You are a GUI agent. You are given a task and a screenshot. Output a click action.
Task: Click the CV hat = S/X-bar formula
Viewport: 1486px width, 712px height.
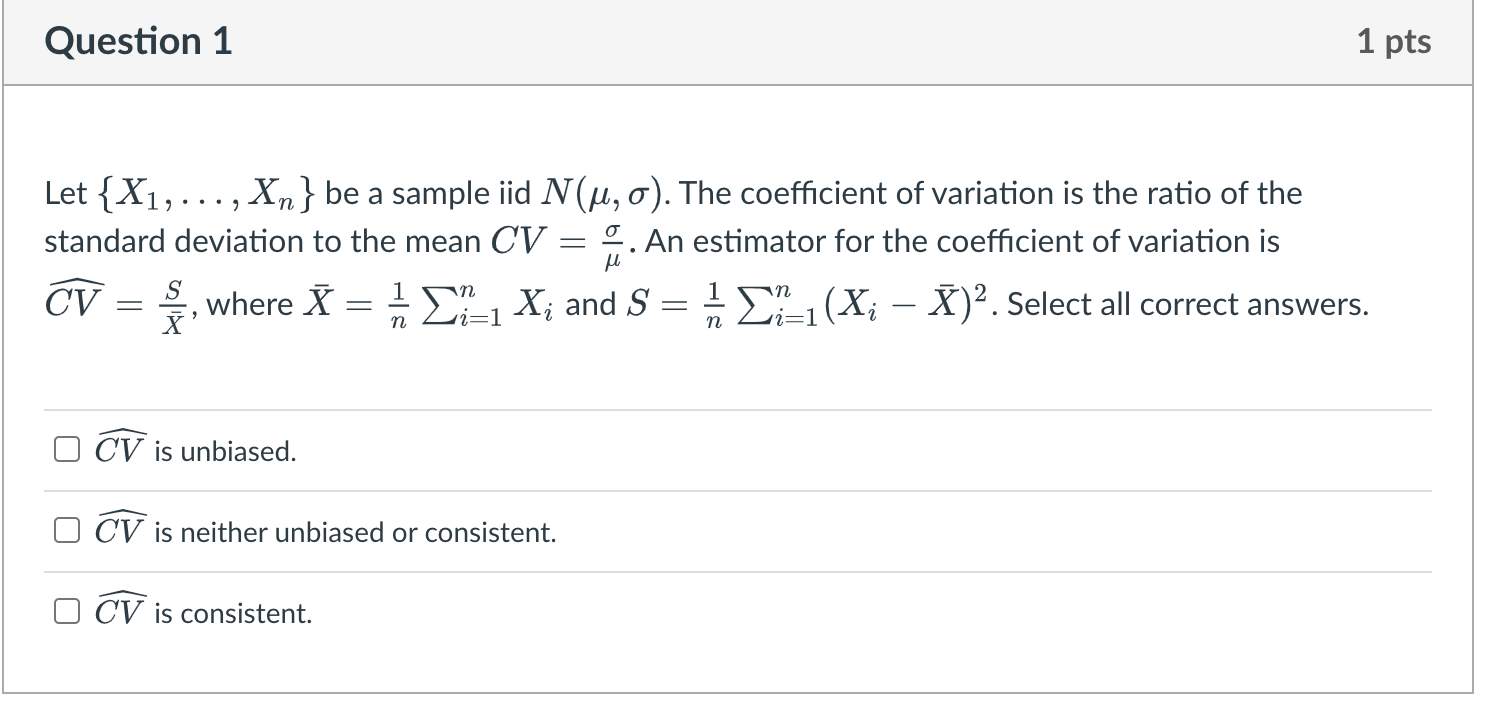click(x=115, y=301)
